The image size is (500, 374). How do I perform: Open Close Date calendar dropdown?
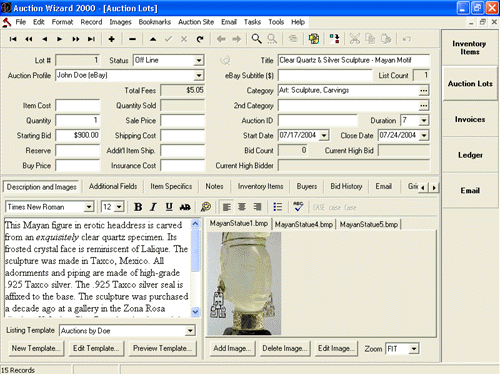click(424, 135)
